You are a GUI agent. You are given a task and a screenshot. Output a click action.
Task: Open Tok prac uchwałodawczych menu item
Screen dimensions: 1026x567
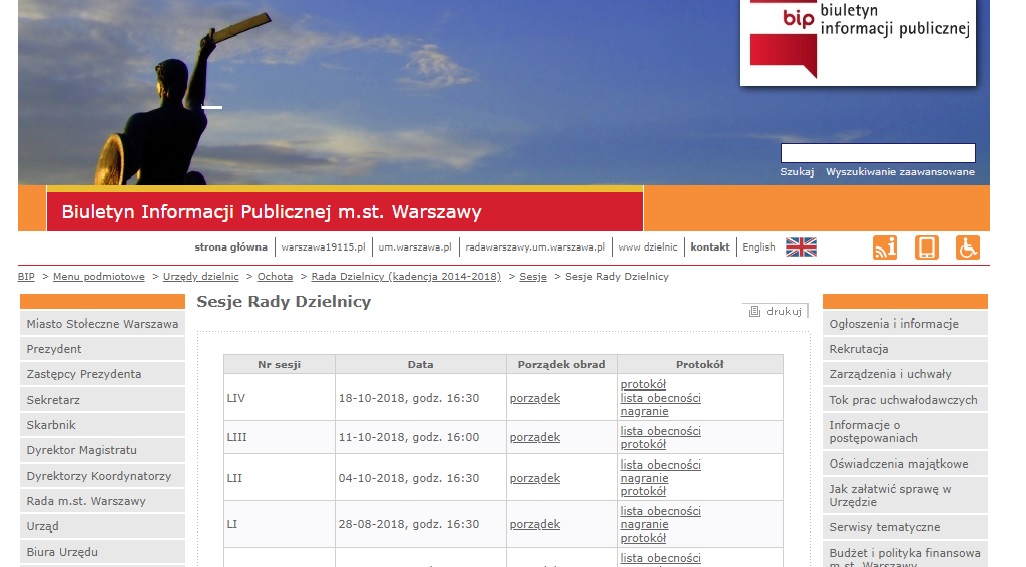click(905, 400)
